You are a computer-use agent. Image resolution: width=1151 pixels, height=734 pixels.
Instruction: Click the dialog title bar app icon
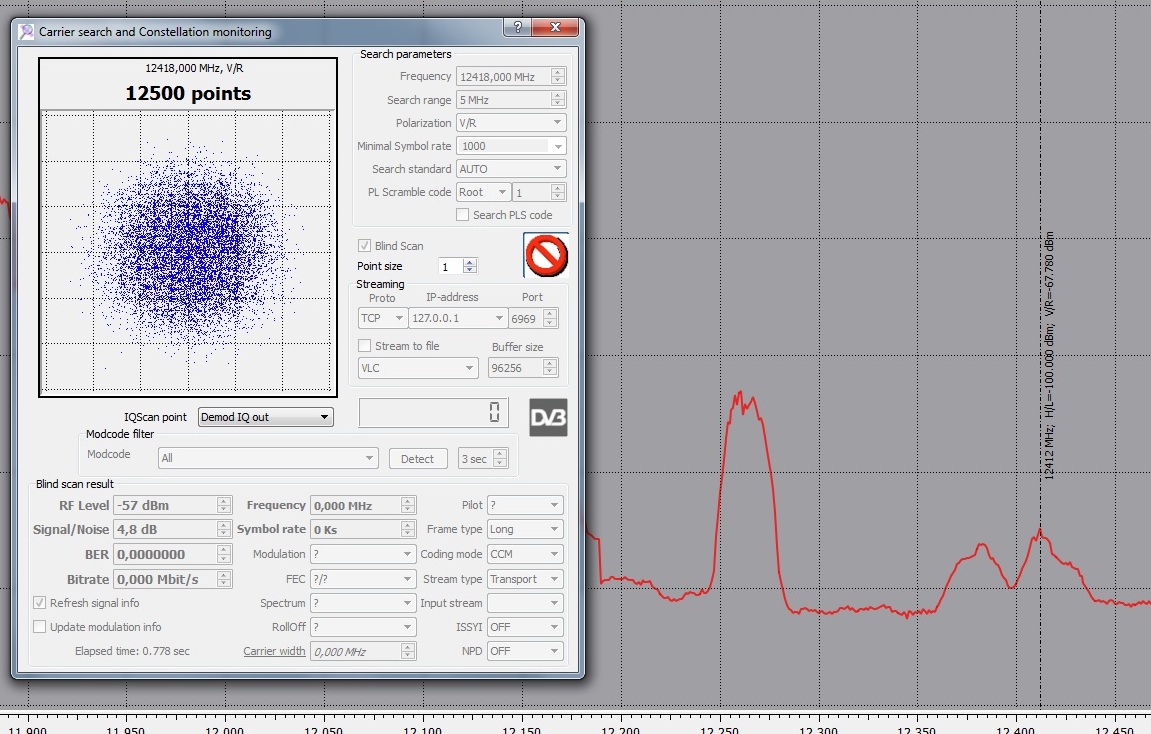pyautogui.click(x=26, y=32)
